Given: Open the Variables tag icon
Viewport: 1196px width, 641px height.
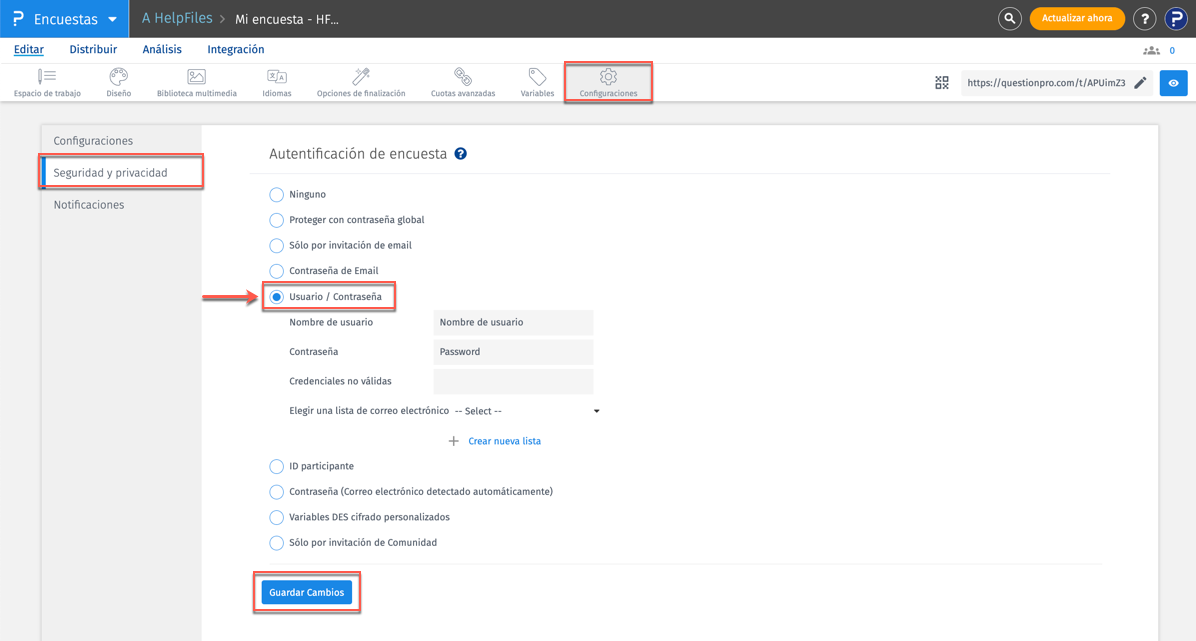Looking at the screenshot, I should [x=537, y=76].
